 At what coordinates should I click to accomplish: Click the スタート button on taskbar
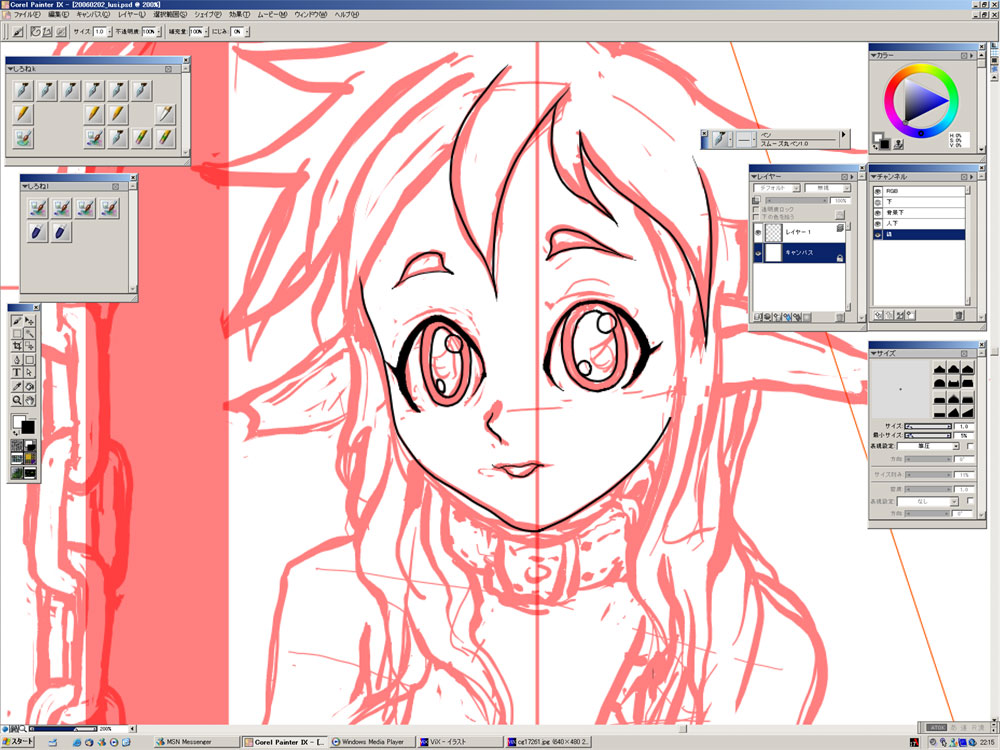tap(18, 742)
